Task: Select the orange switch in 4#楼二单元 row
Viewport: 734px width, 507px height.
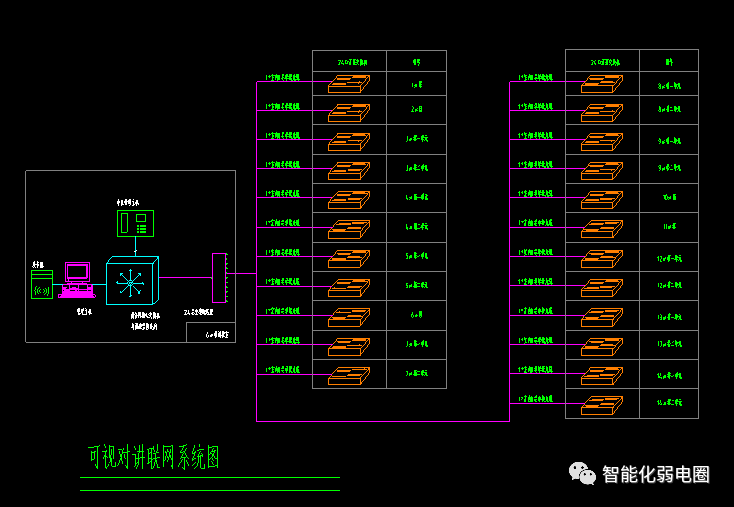Action: 349,229
